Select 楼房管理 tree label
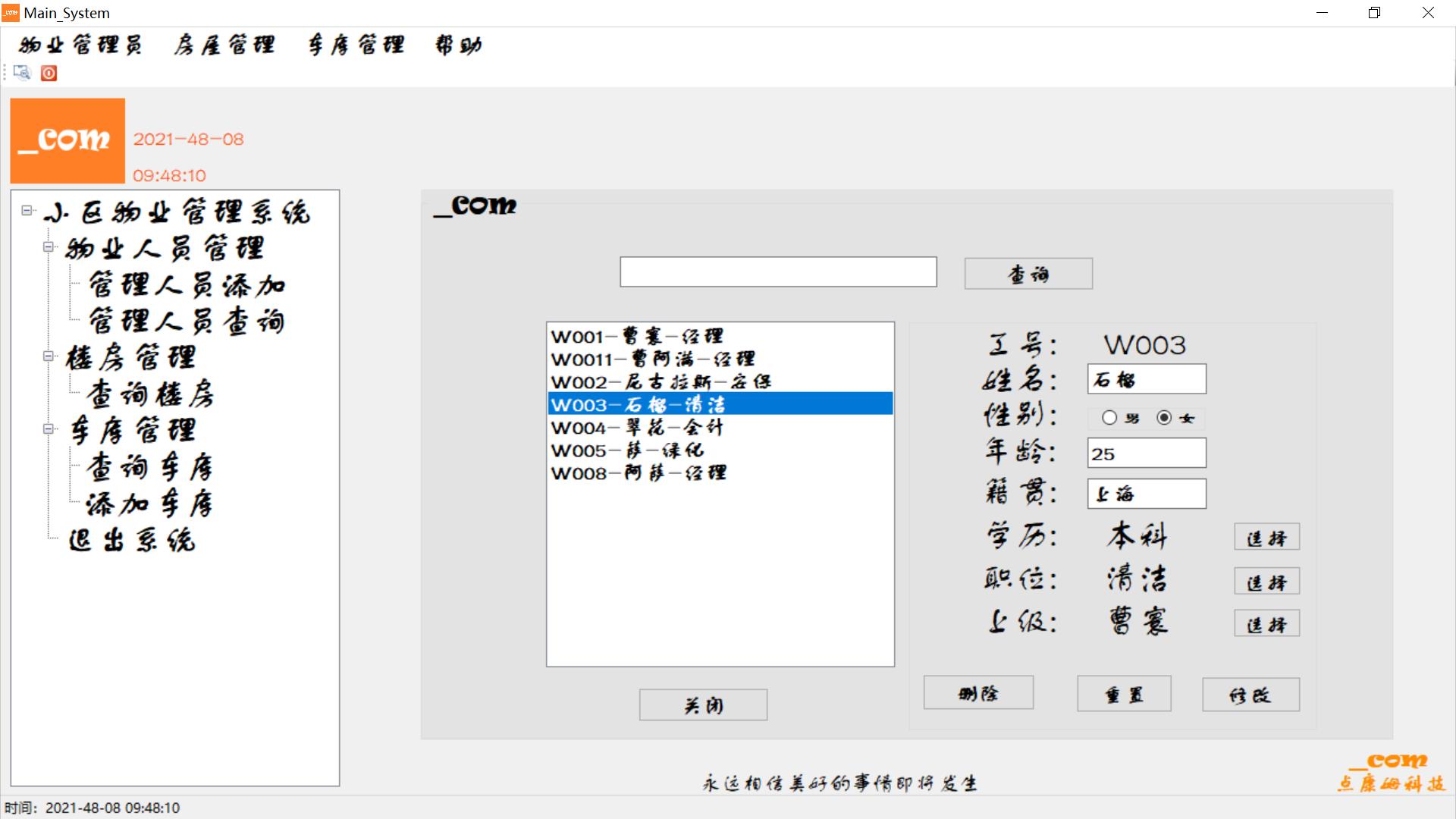 pyautogui.click(x=130, y=357)
